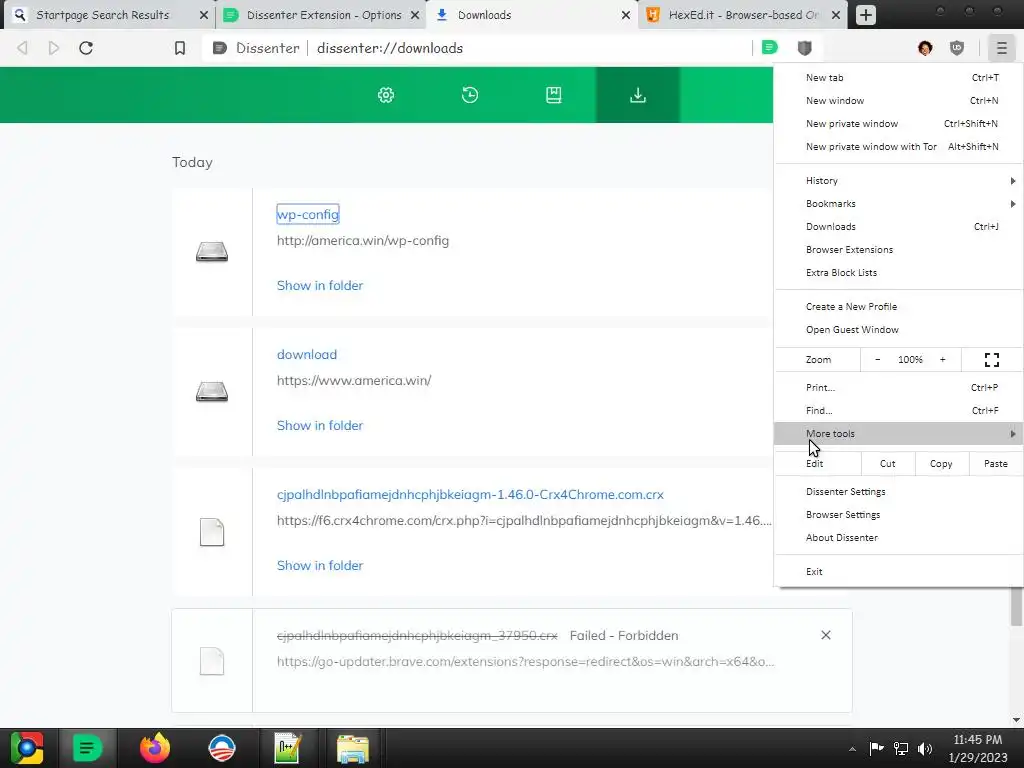1024x768 pixels.
Task: Reload the current page
Action: click(x=86, y=48)
